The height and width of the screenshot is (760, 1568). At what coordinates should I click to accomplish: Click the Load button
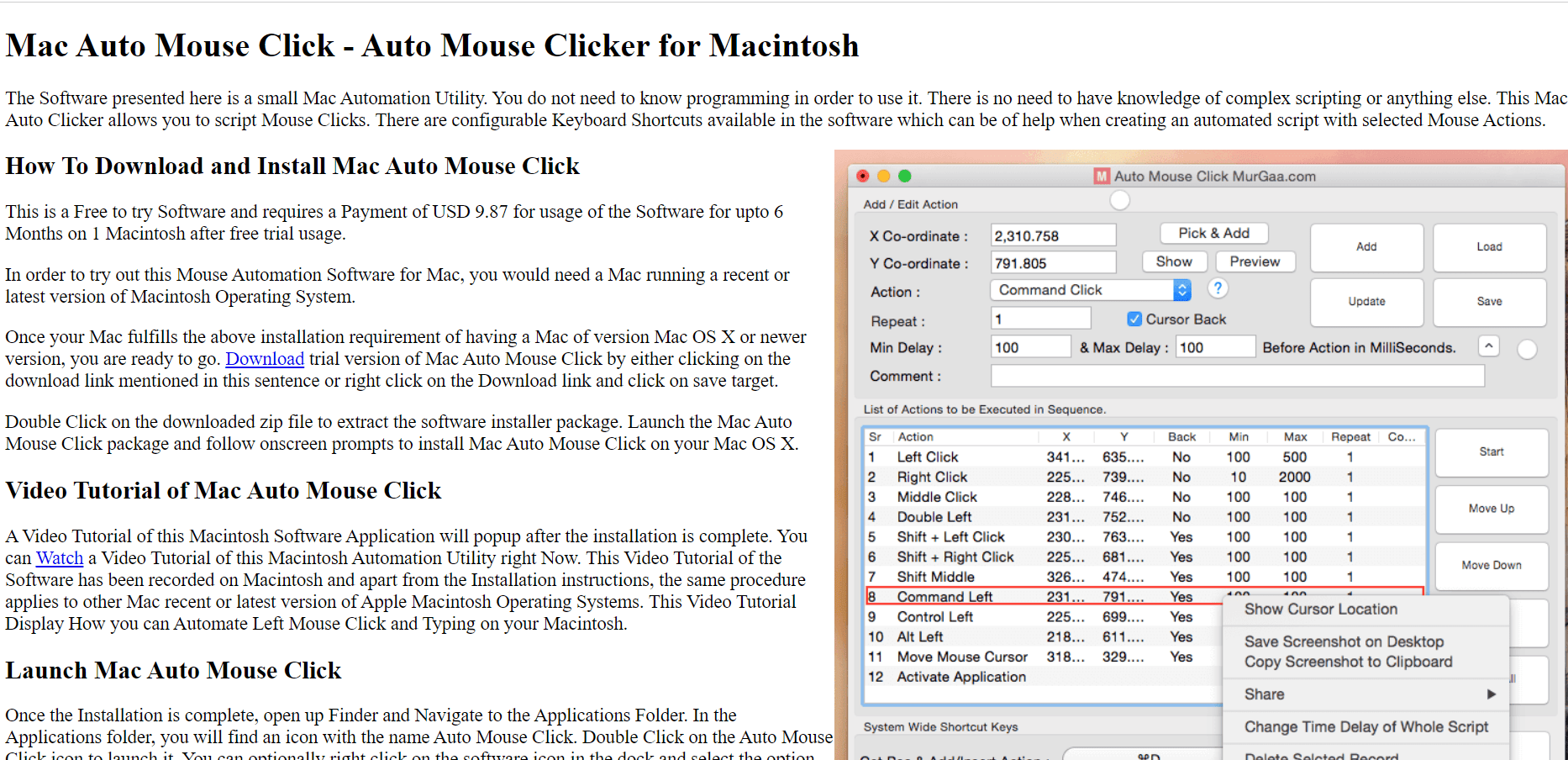point(1489,247)
